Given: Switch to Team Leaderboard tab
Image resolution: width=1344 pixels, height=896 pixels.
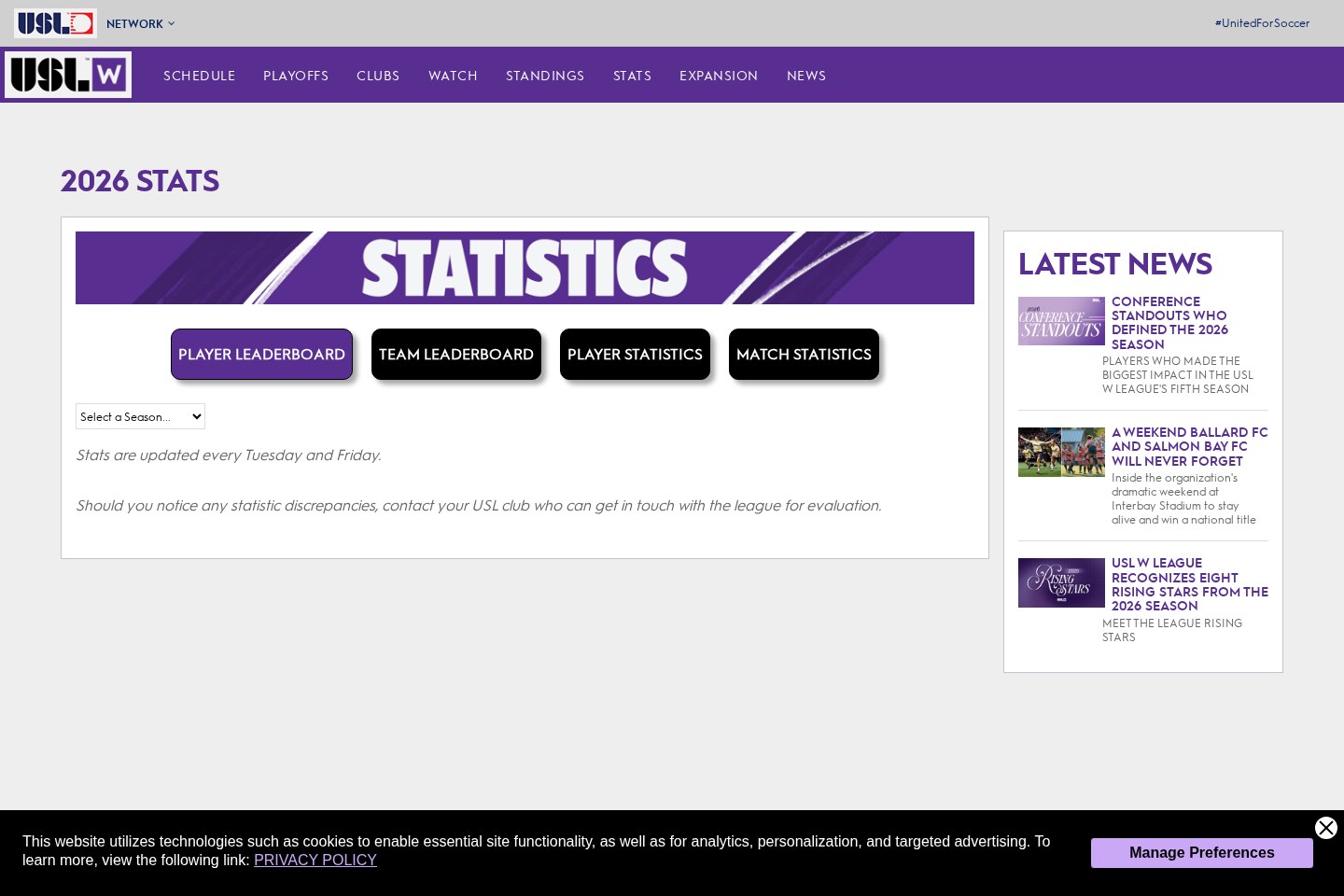Looking at the screenshot, I should (456, 354).
